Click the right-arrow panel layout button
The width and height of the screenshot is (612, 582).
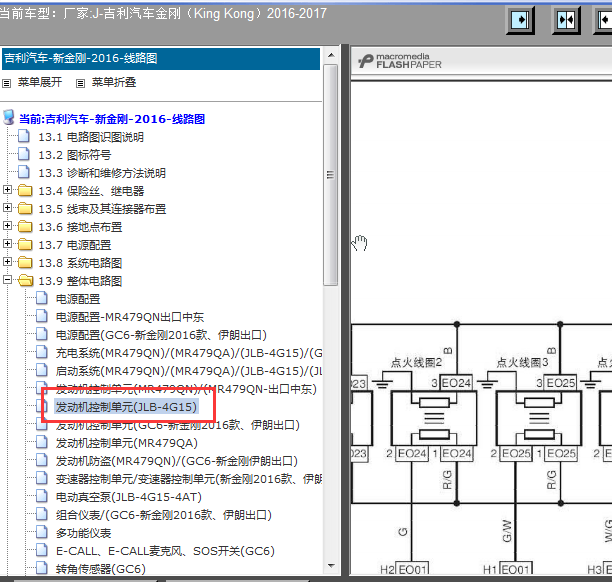tap(520, 20)
